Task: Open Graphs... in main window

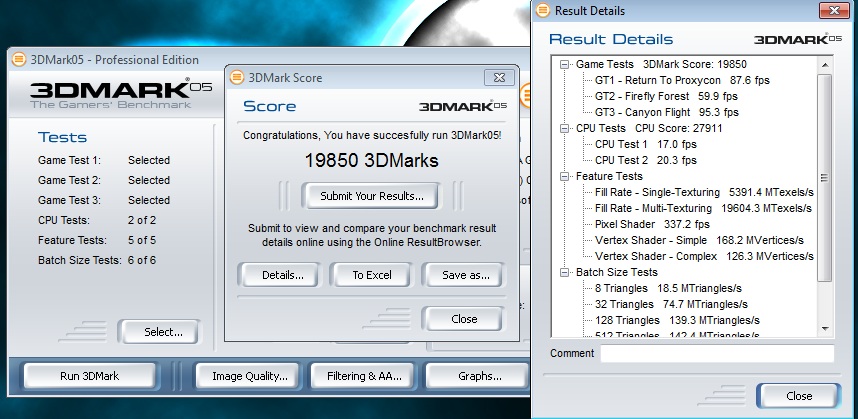Action: [x=478, y=376]
